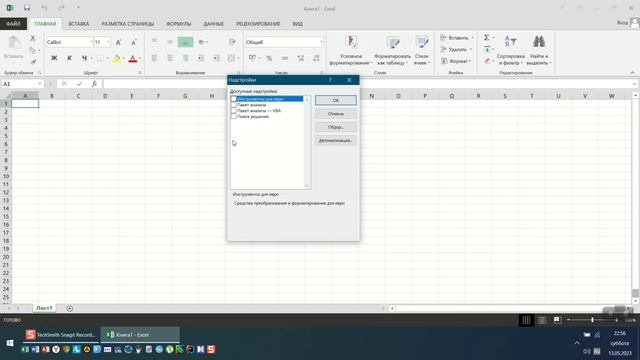Viewport: 640px width, 360px height.
Task: Decrease font size with small A icon
Action: (134, 42)
